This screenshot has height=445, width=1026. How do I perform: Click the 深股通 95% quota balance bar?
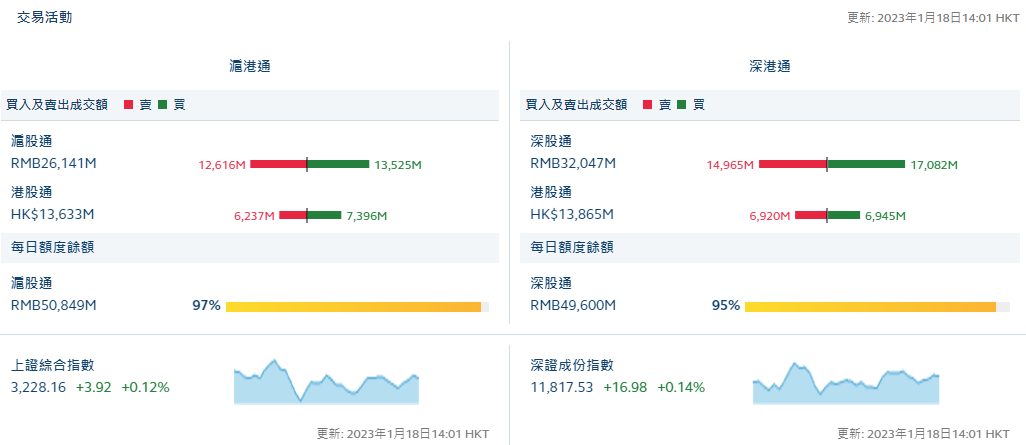[x=870, y=306]
